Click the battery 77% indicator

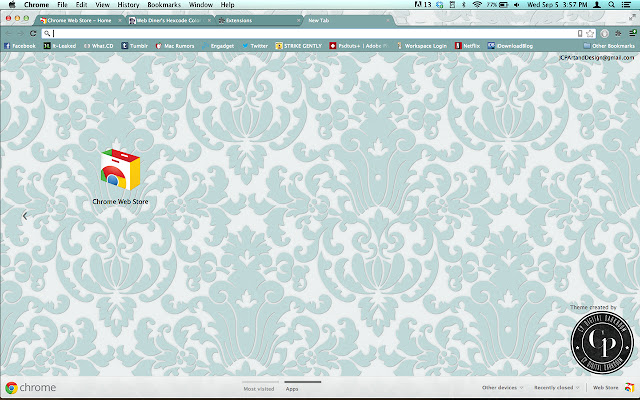coord(497,4)
